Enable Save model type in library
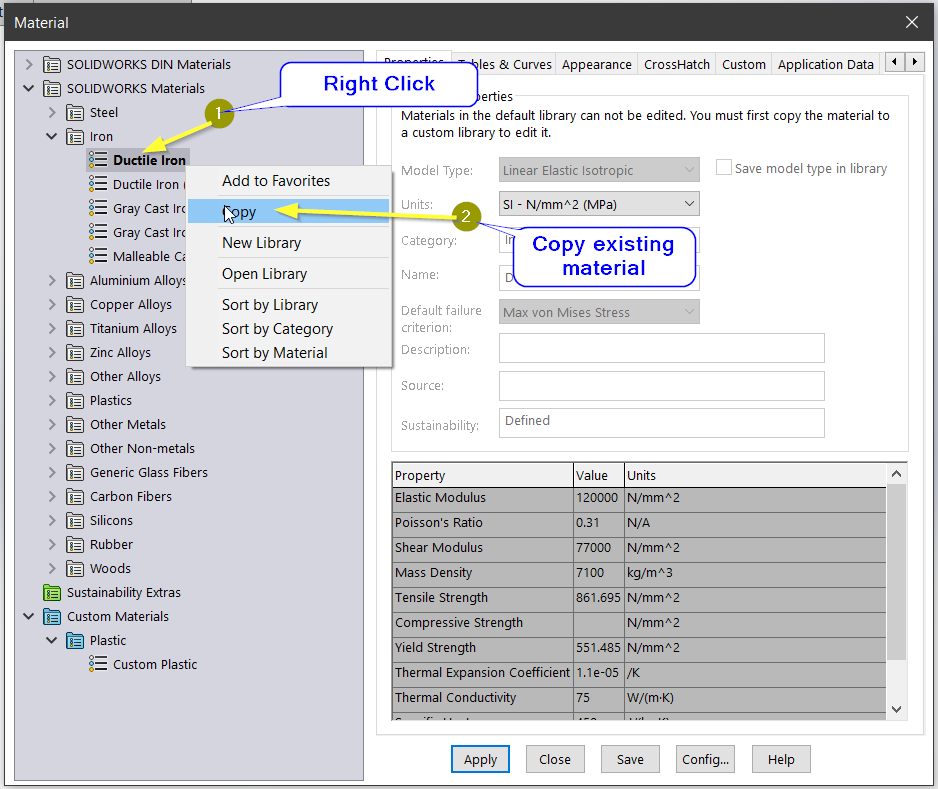 [724, 168]
